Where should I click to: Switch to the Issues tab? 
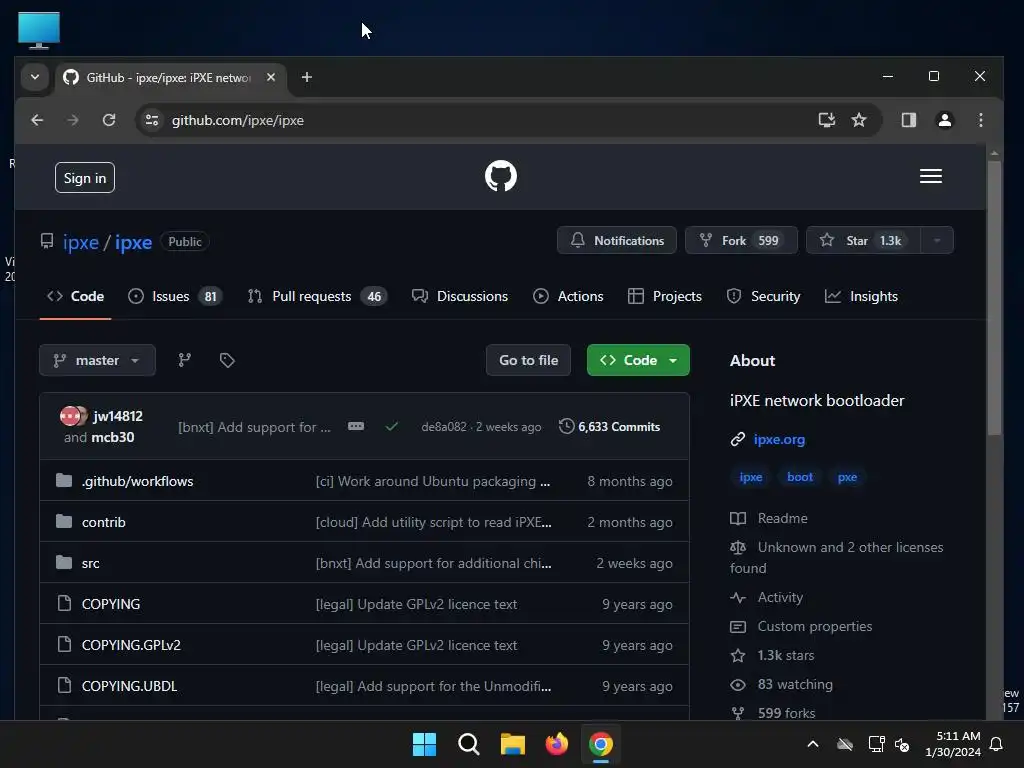click(174, 296)
